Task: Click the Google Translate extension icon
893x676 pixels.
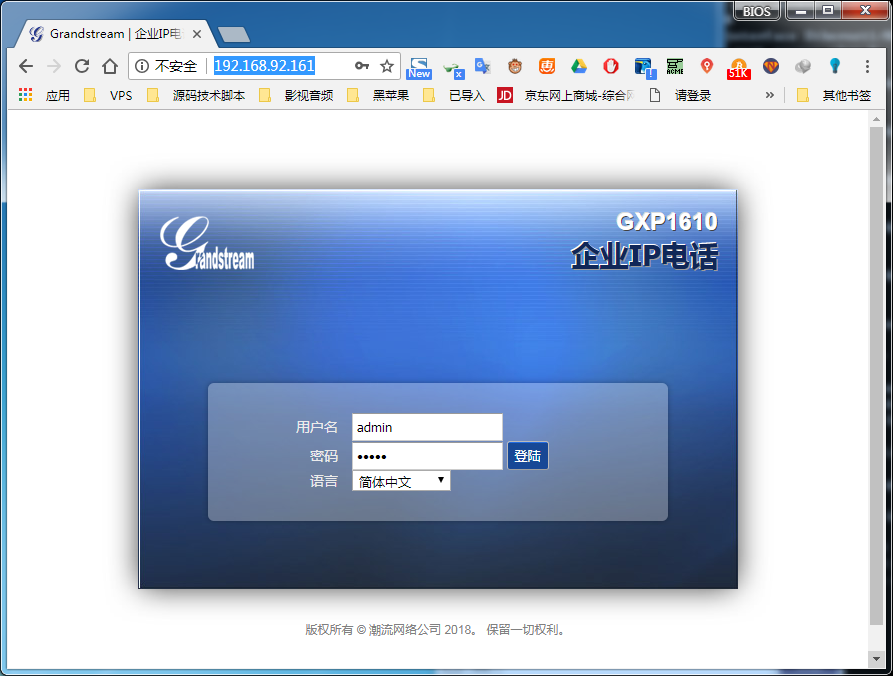Action: click(483, 66)
